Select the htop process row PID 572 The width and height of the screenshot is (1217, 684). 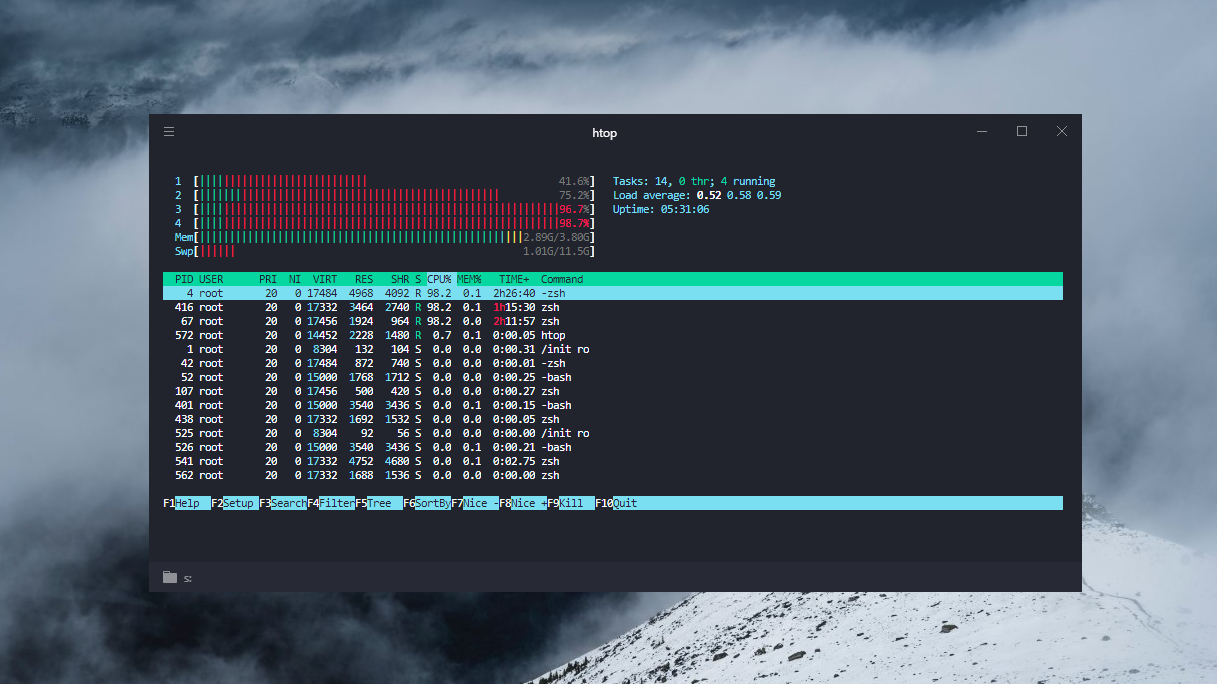[613, 335]
